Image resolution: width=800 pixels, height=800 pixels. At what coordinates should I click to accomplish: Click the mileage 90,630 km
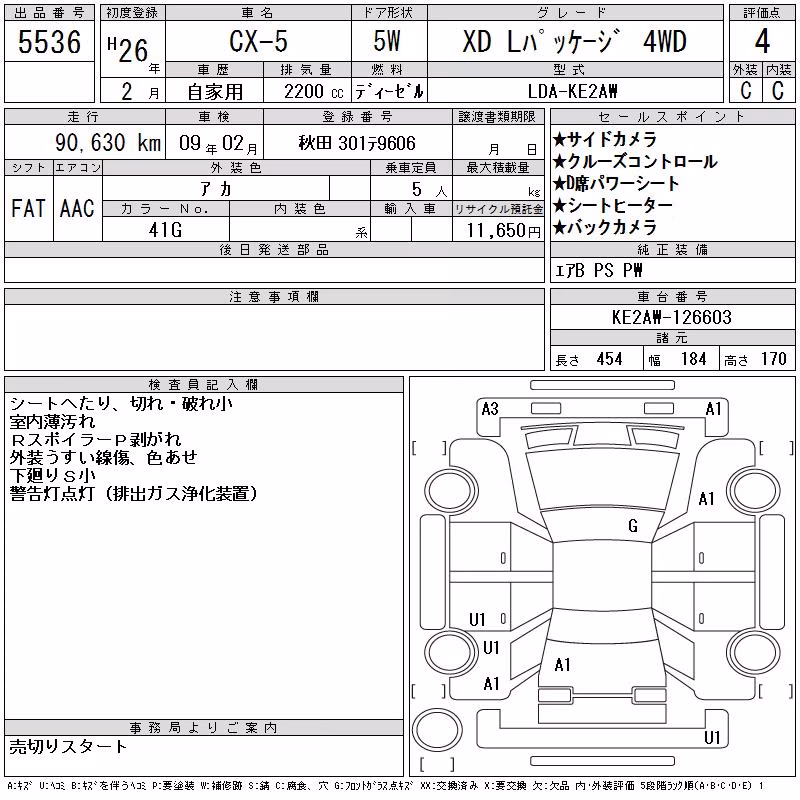point(108,142)
